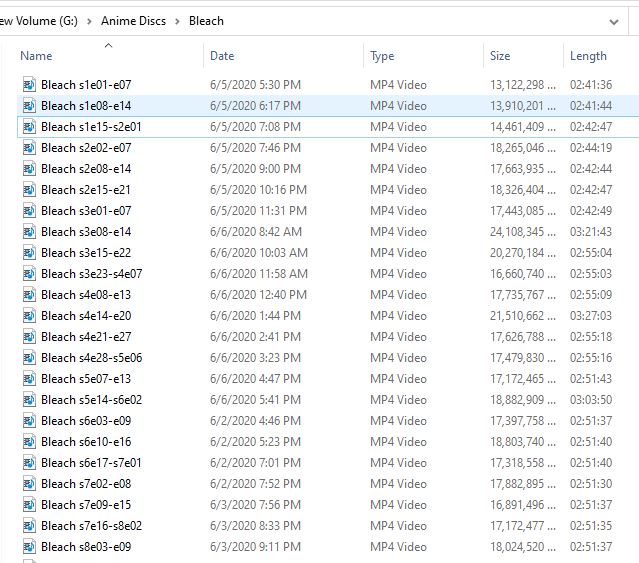Expand the chevron after Anime Discs
The width and height of the screenshot is (639, 563).
[177, 21]
